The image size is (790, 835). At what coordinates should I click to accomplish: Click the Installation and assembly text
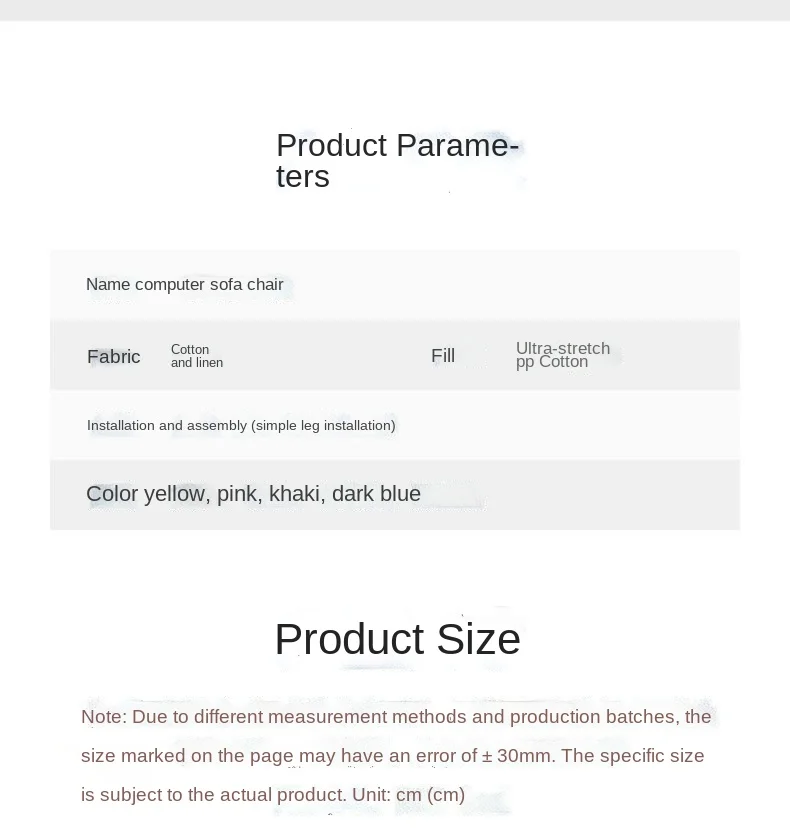pos(241,425)
